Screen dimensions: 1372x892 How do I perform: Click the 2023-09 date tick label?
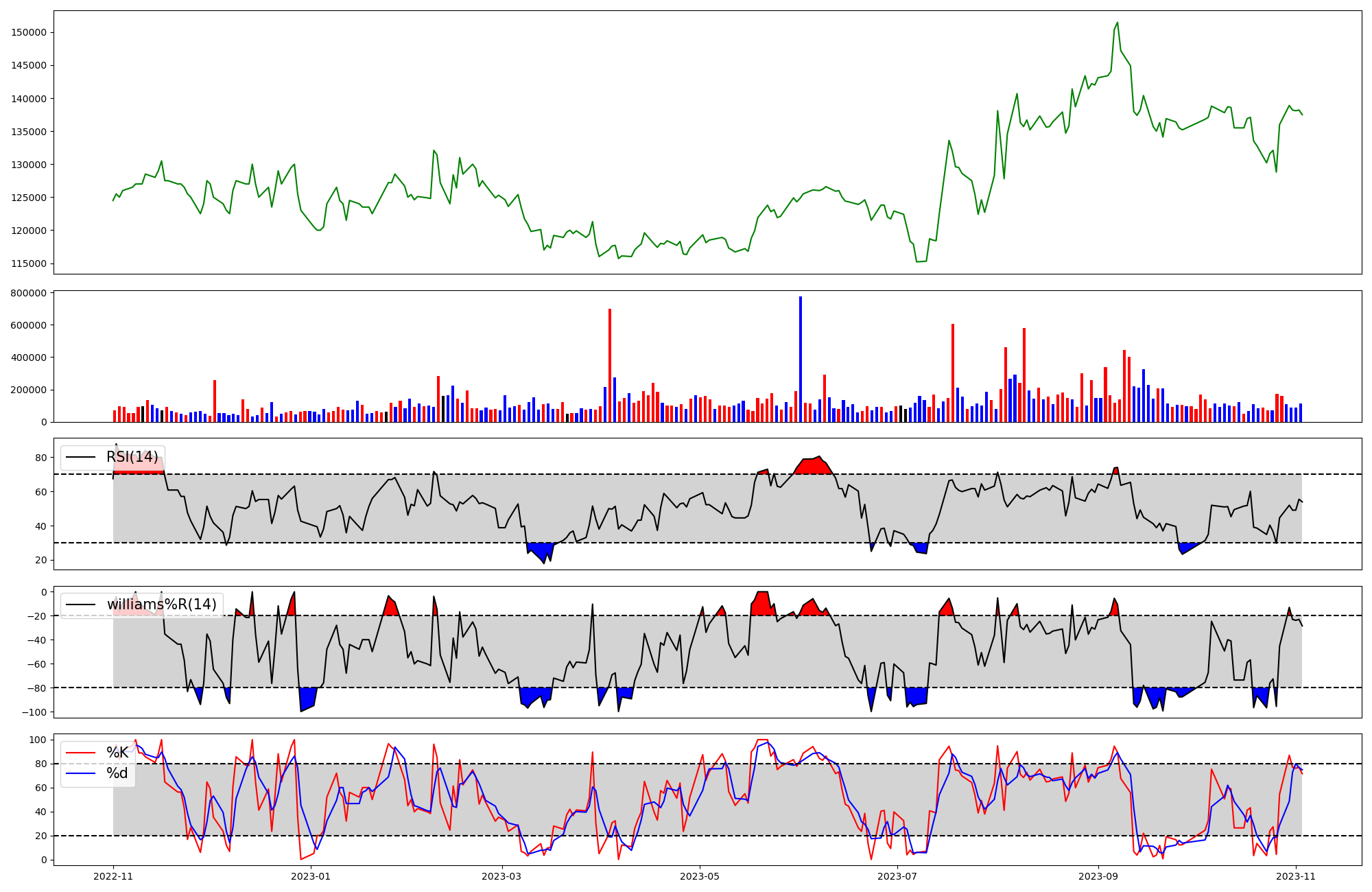tap(1098, 876)
